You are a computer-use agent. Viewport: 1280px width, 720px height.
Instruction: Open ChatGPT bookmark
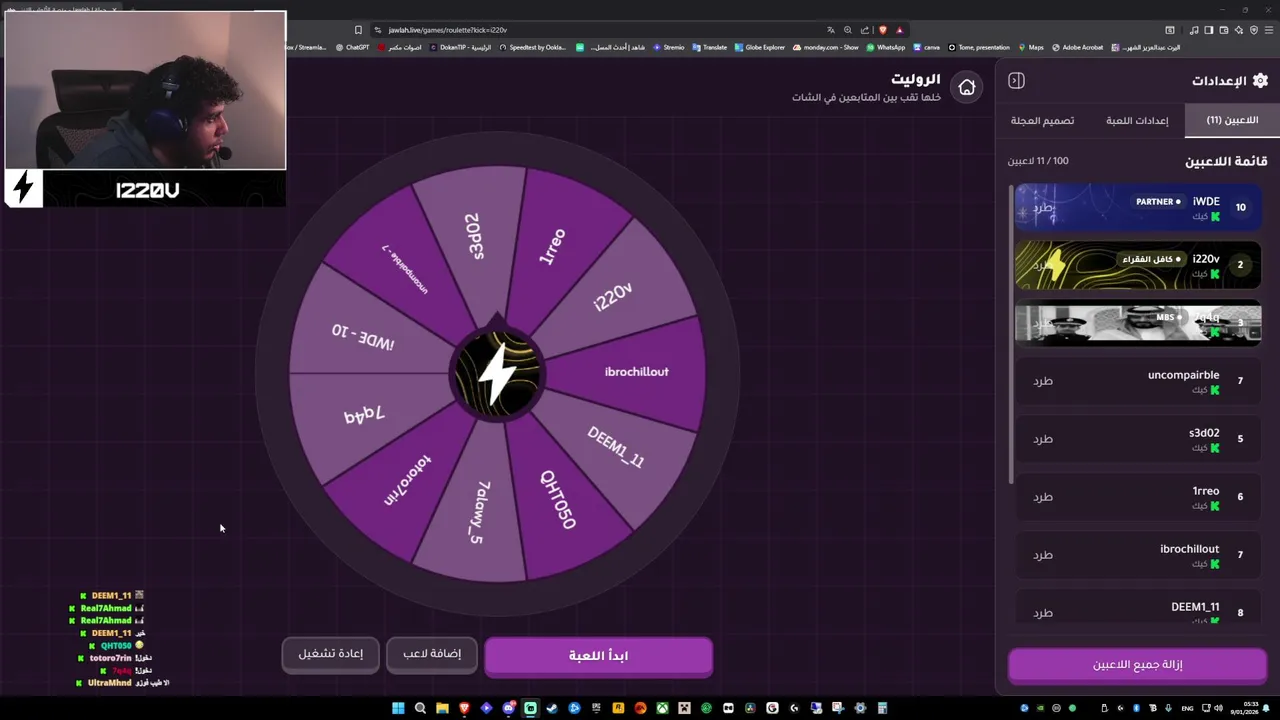[353, 47]
